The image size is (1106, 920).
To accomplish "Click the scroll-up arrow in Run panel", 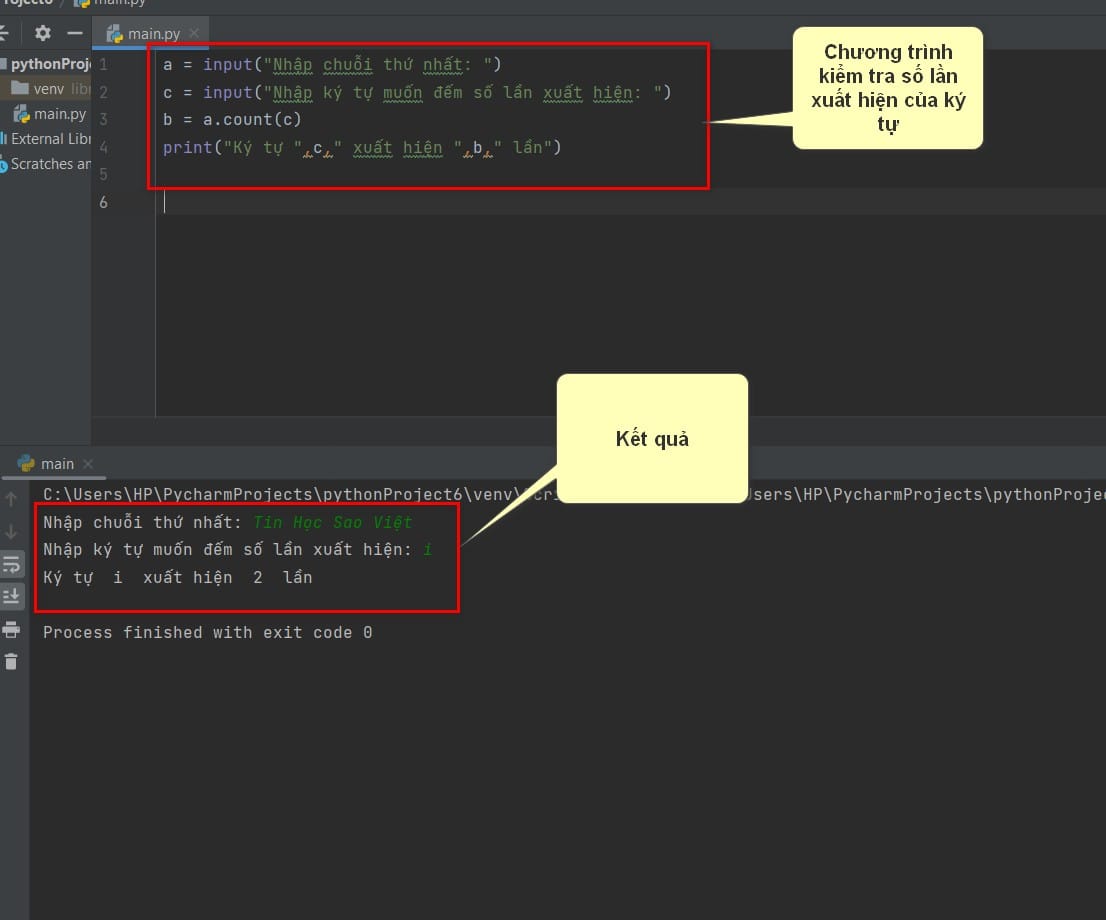I will [11, 500].
